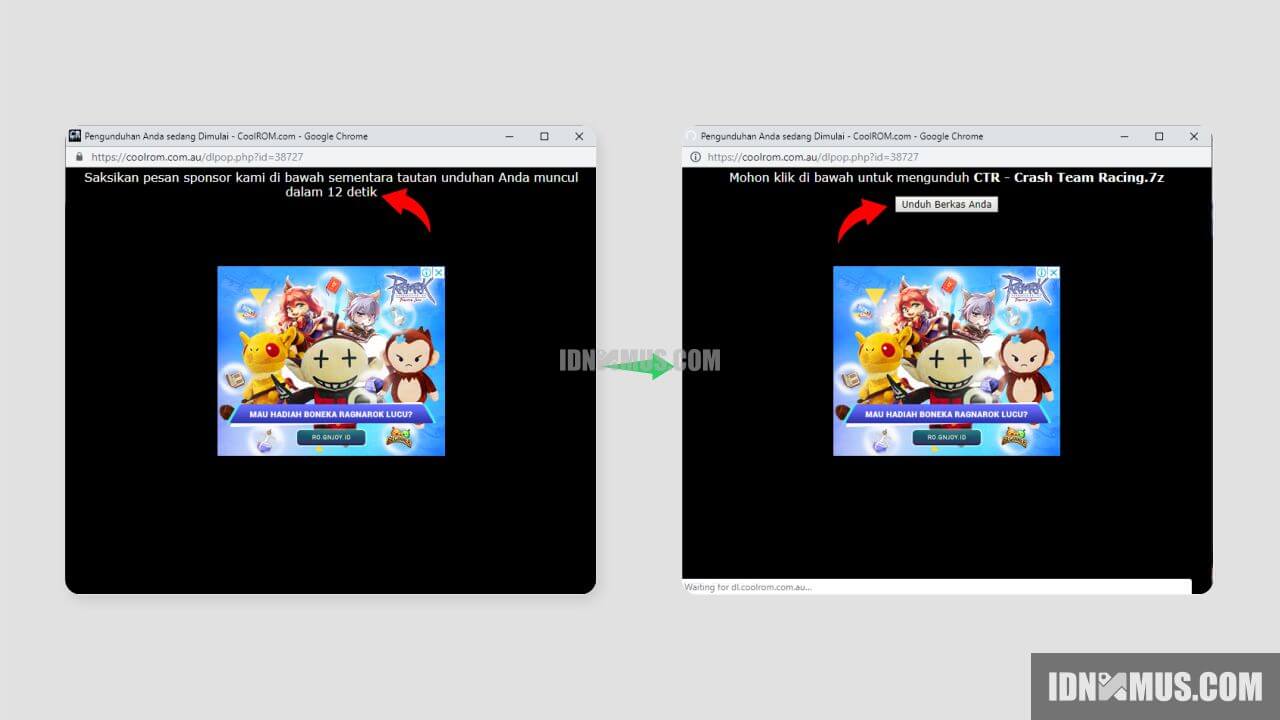Click 'MAU HADIAH BONEKA RAGNAROK LUCU?' in left ad
The image size is (1280, 720).
pos(331,414)
